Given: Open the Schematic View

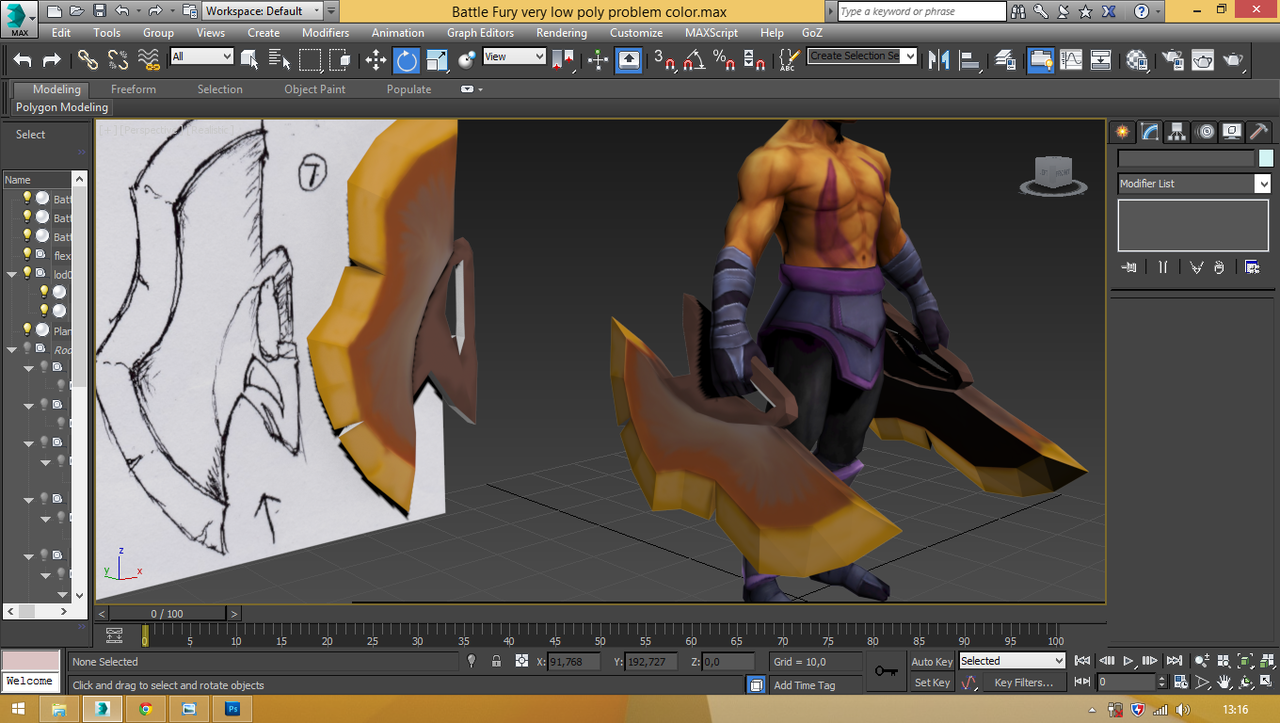Looking at the screenshot, I should pos(1101,60).
